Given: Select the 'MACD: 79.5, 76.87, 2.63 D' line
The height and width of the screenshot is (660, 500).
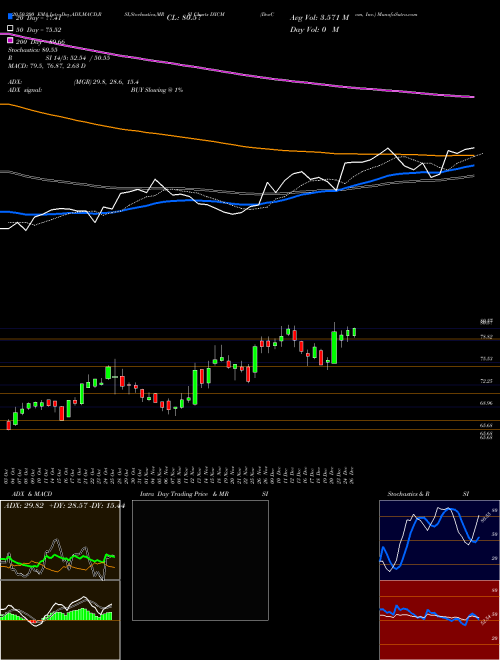Looking at the screenshot, I should pos(47,66).
